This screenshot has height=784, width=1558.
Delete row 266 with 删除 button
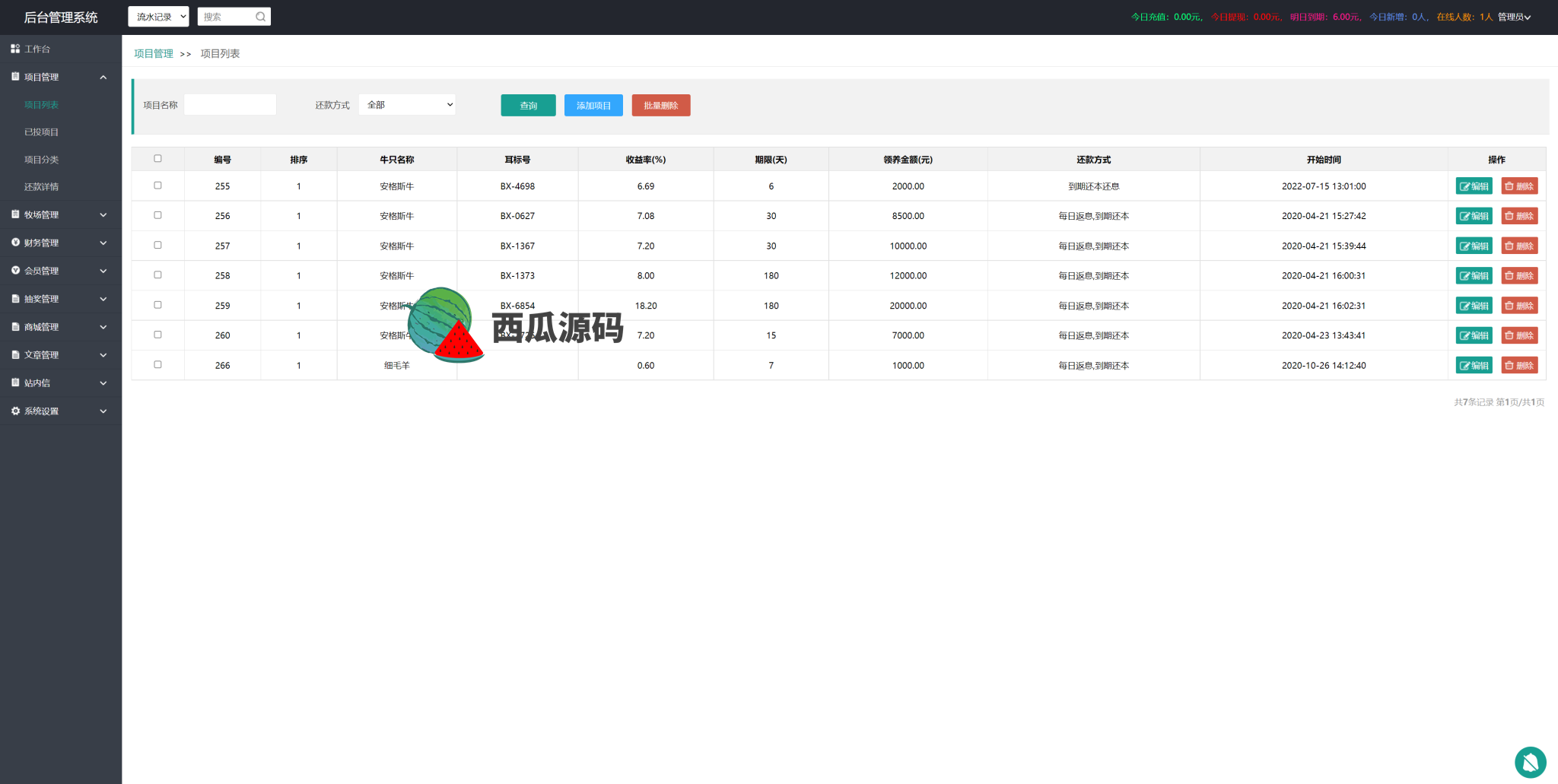click(x=1519, y=365)
